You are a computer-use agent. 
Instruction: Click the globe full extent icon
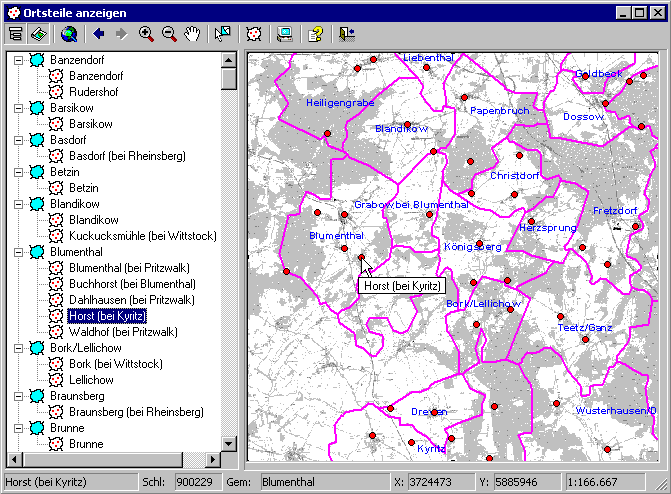69,34
